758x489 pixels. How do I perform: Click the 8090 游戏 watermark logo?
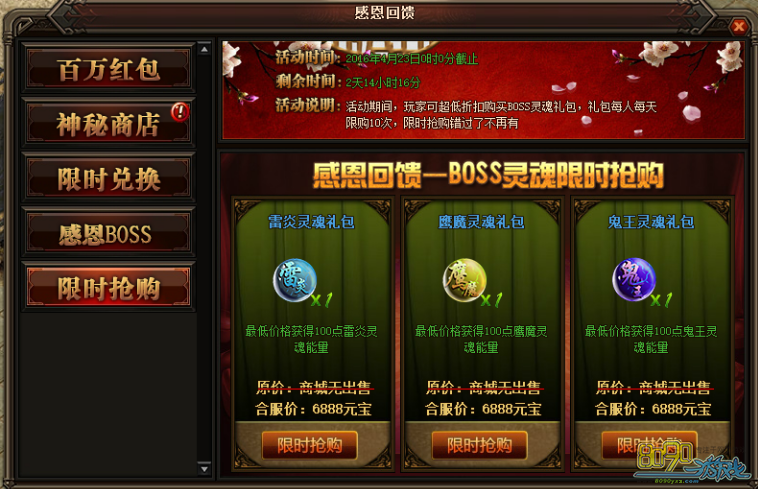692,462
